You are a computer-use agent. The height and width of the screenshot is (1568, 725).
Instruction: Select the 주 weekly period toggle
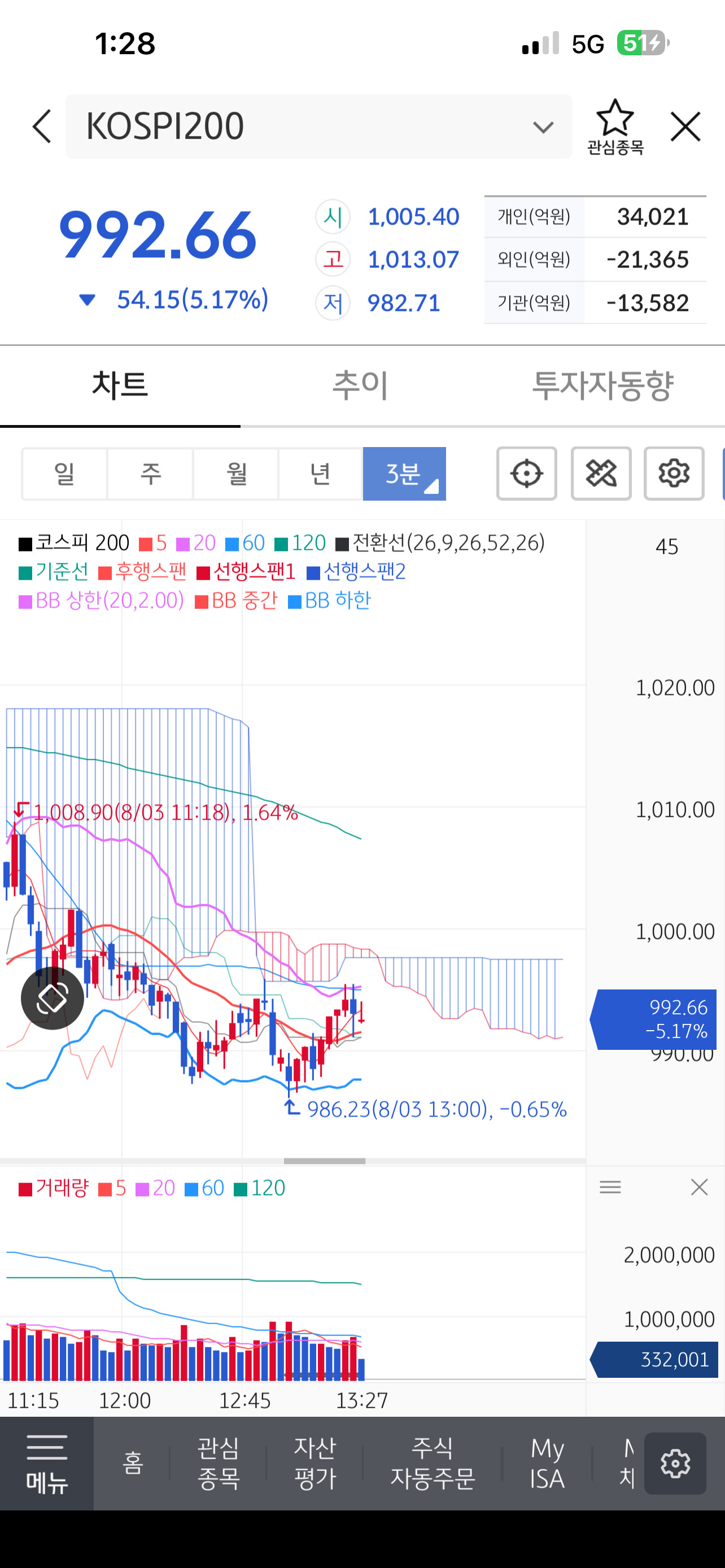[x=150, y=474]
